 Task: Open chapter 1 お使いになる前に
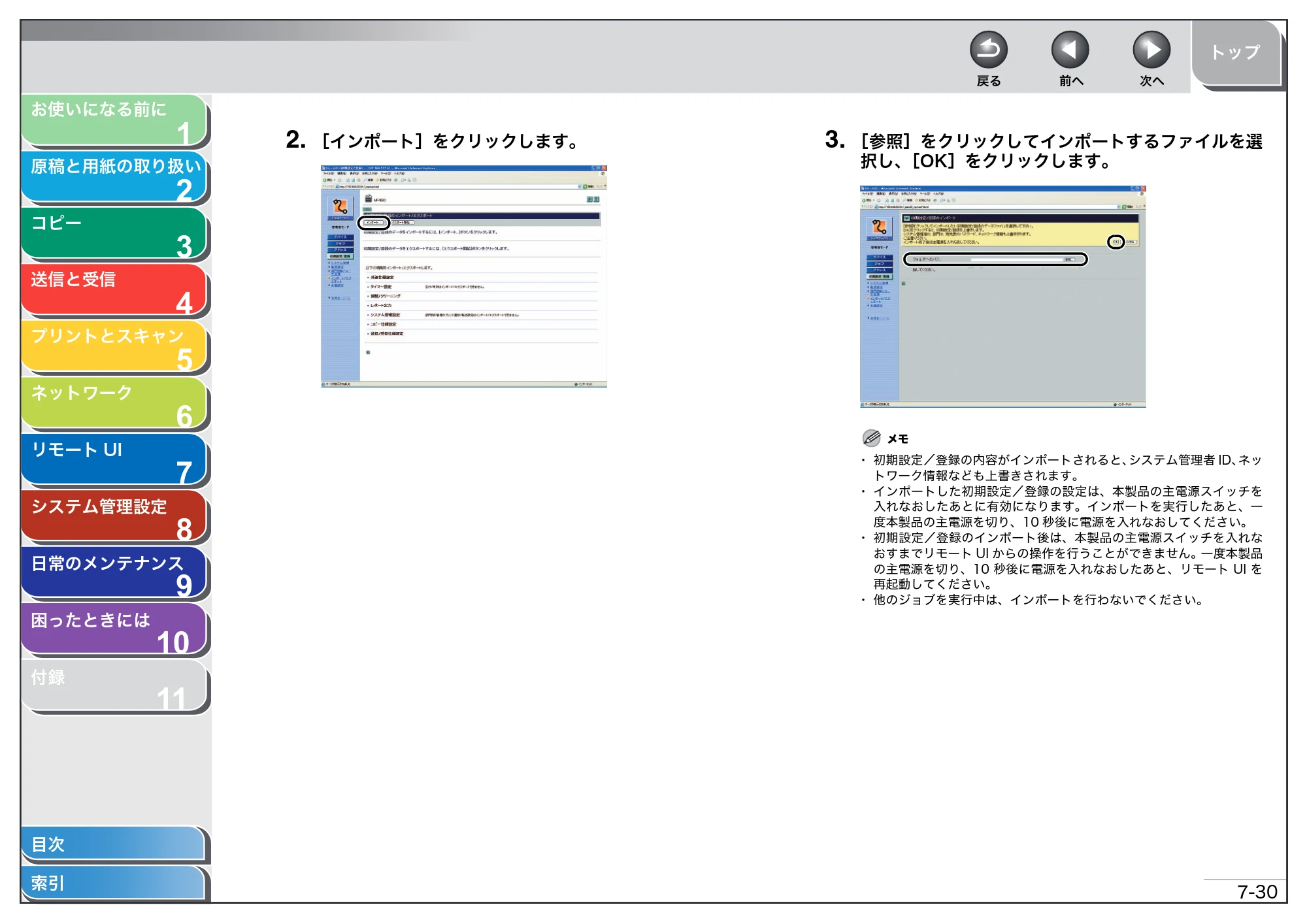pyautogui.click(x=114, y=120)
